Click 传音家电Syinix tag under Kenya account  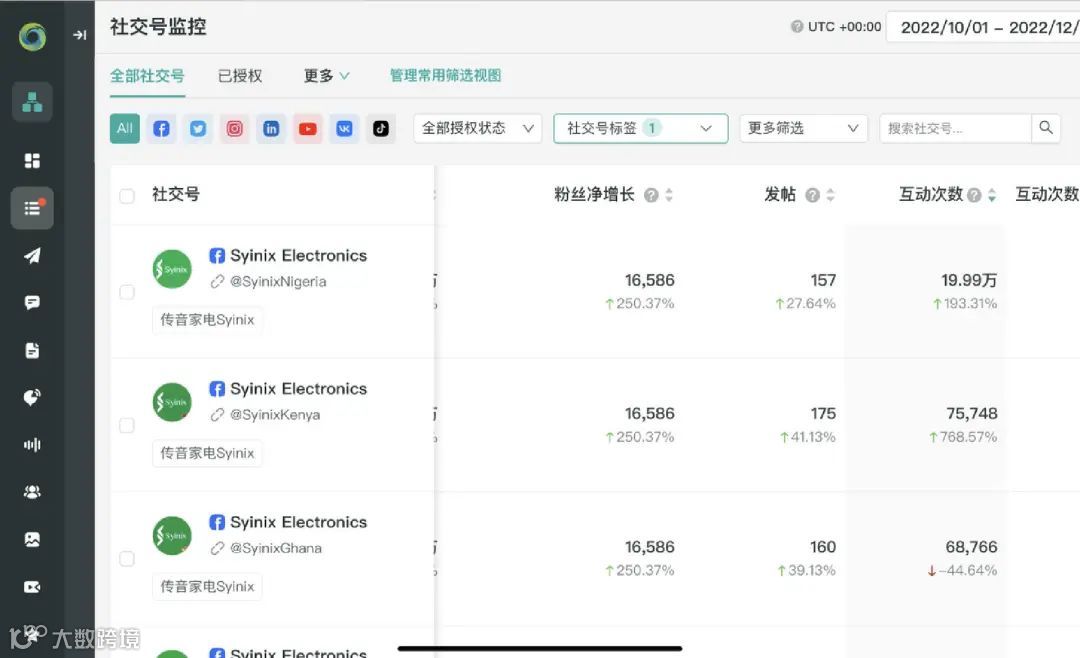(x=207, y=453)
